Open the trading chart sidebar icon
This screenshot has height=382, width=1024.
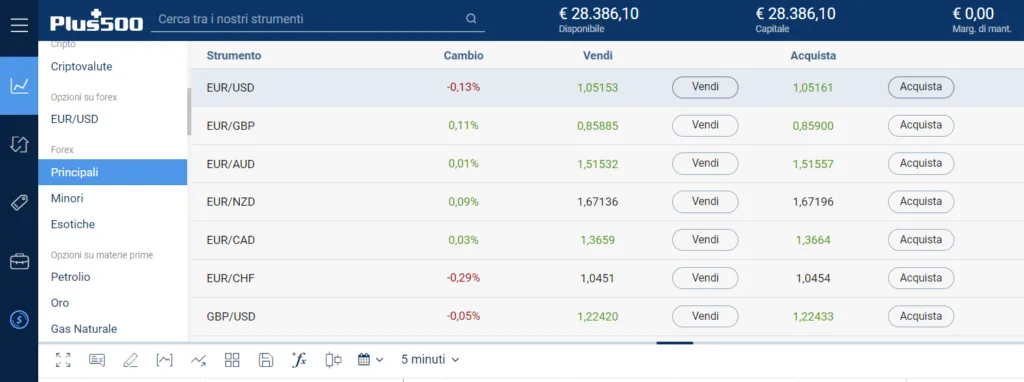click(x=19, y=86)
